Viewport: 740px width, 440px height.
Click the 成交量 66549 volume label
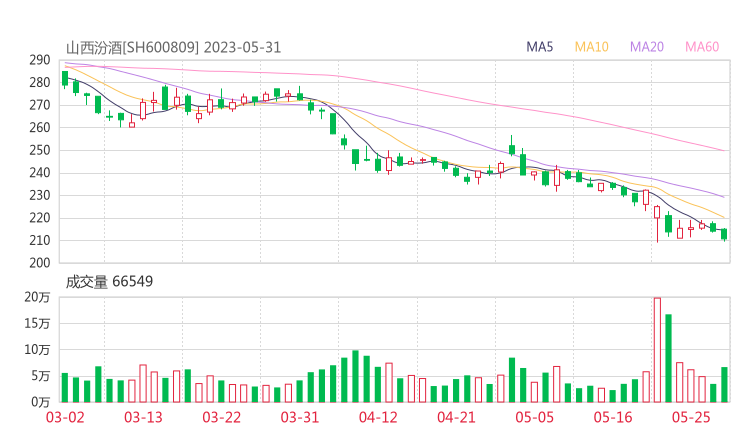[x=109, y=282]
